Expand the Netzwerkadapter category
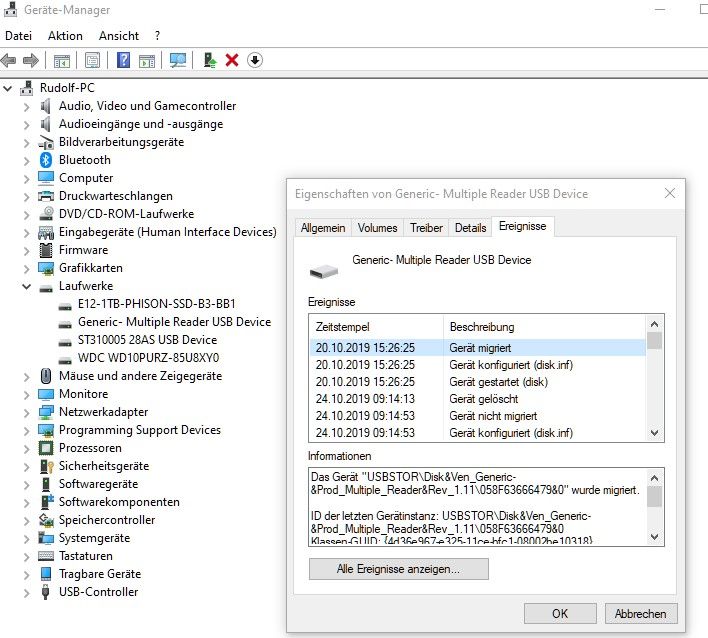The height and width of the screenshot is (638, 708). [27, 412]
